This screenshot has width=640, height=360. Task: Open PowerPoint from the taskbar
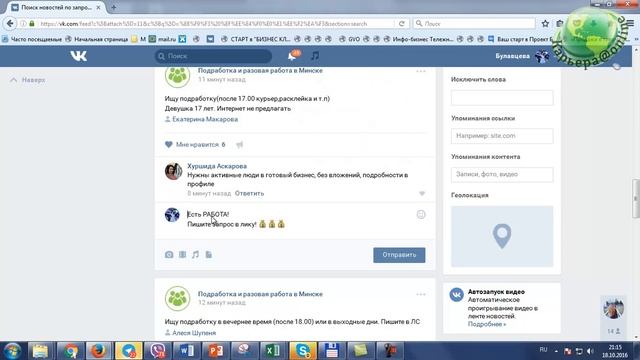pyautogui.click(x=216, y=351)
